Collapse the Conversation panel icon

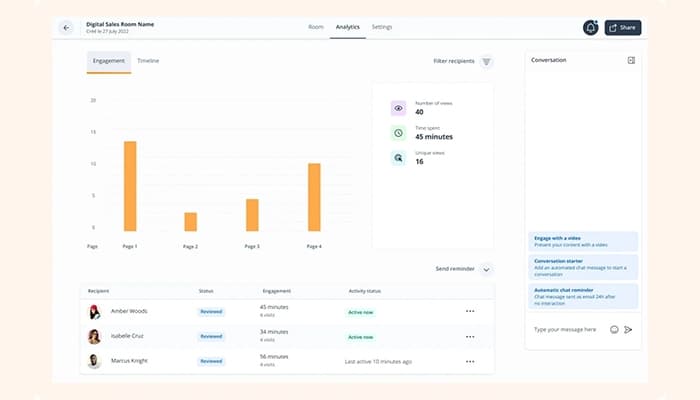(x=631, y=61)
